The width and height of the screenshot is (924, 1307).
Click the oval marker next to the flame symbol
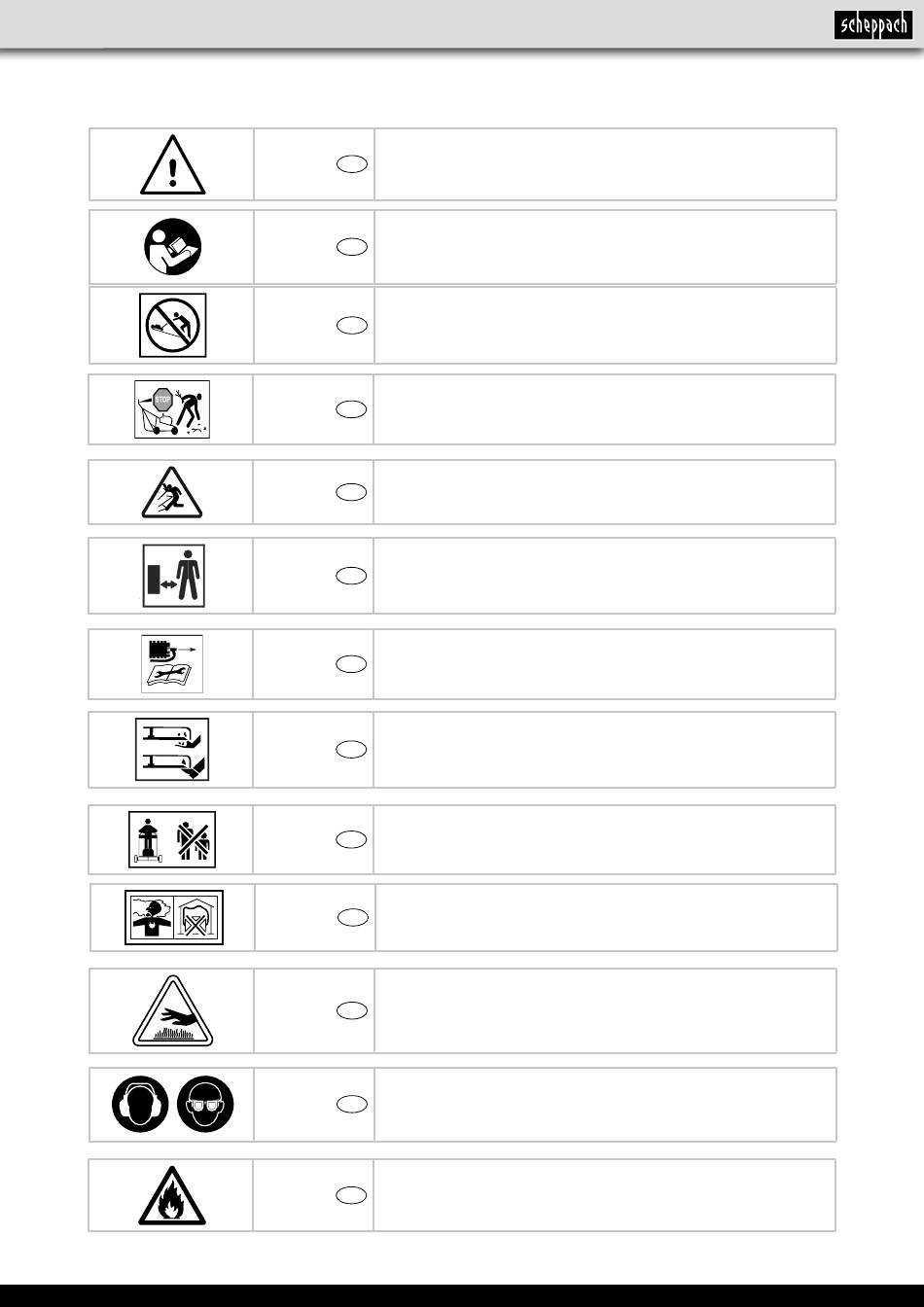[x=353, y=1195]
